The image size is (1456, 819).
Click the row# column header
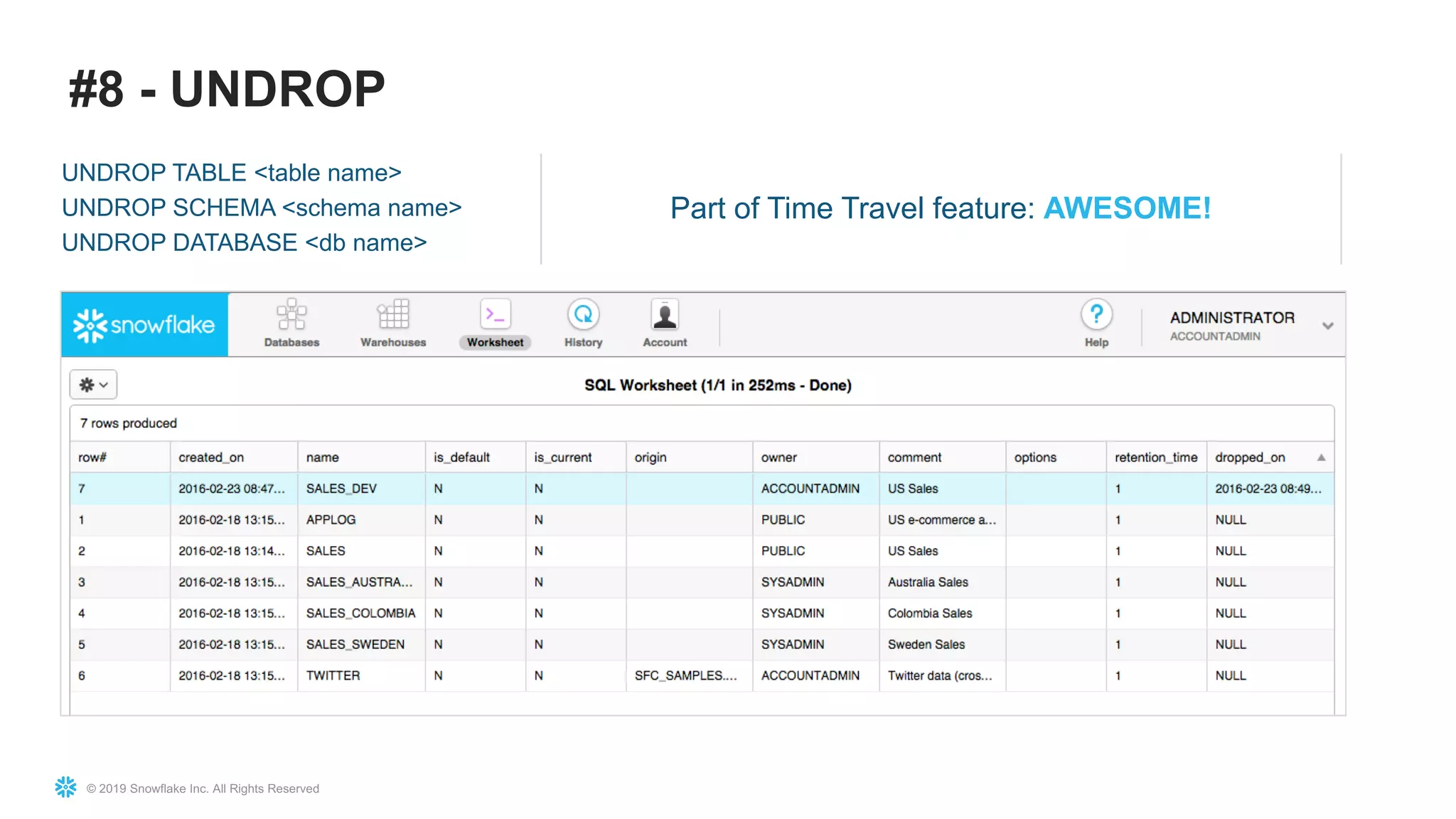(x=120, y=457)
